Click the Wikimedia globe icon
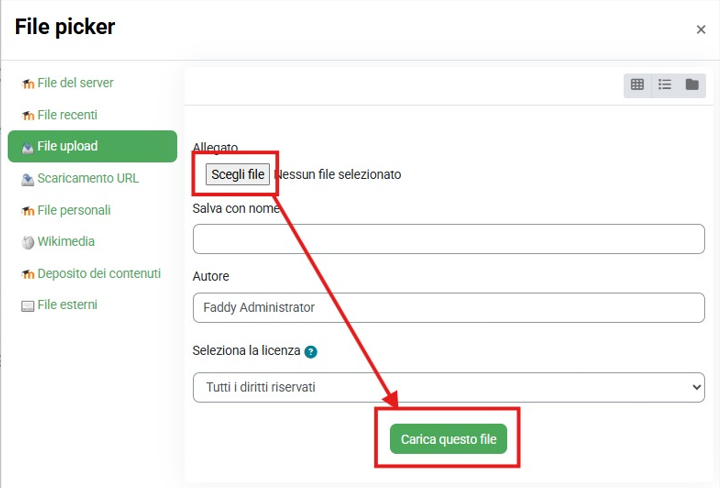Screen dimensions: 720x488 tap(28, 242)
